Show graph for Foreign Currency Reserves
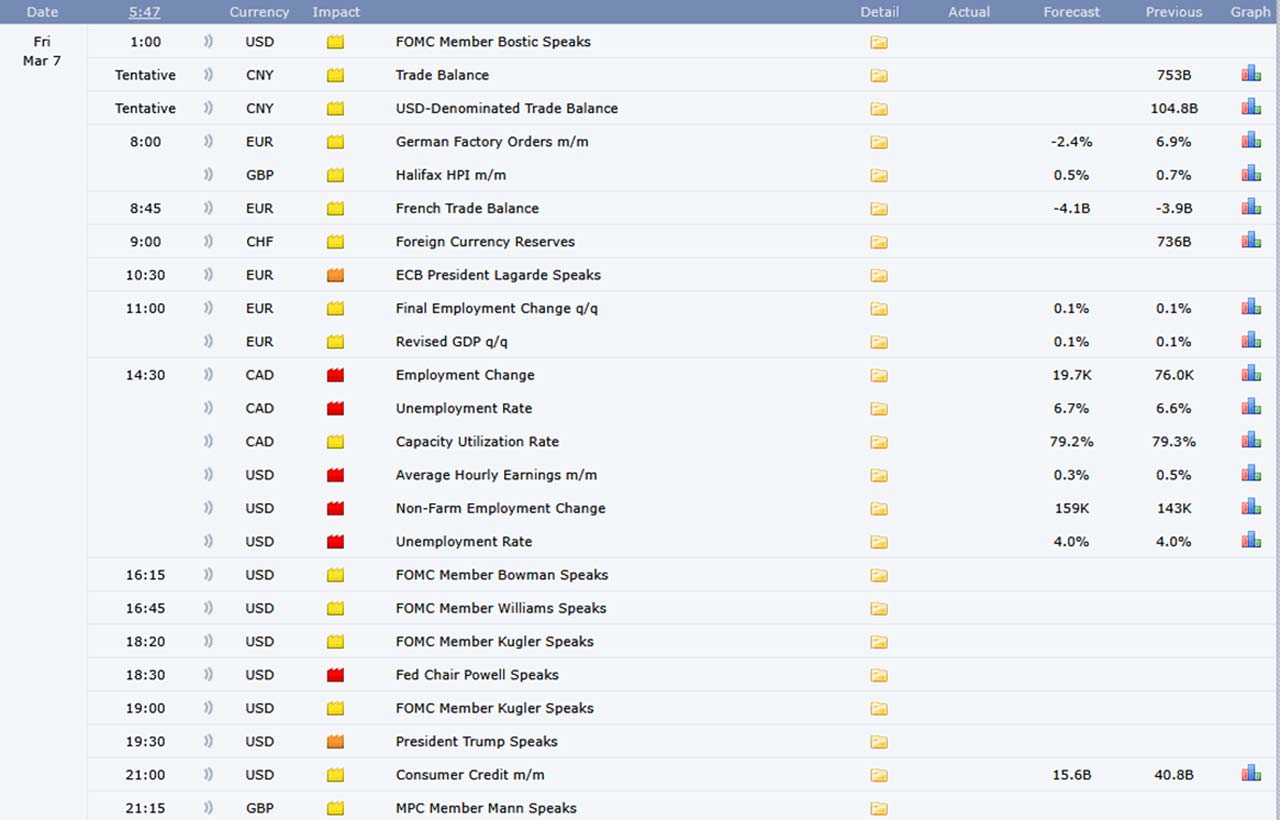1280x820 pixels. pyautogui.click(x=1251, y=240)
